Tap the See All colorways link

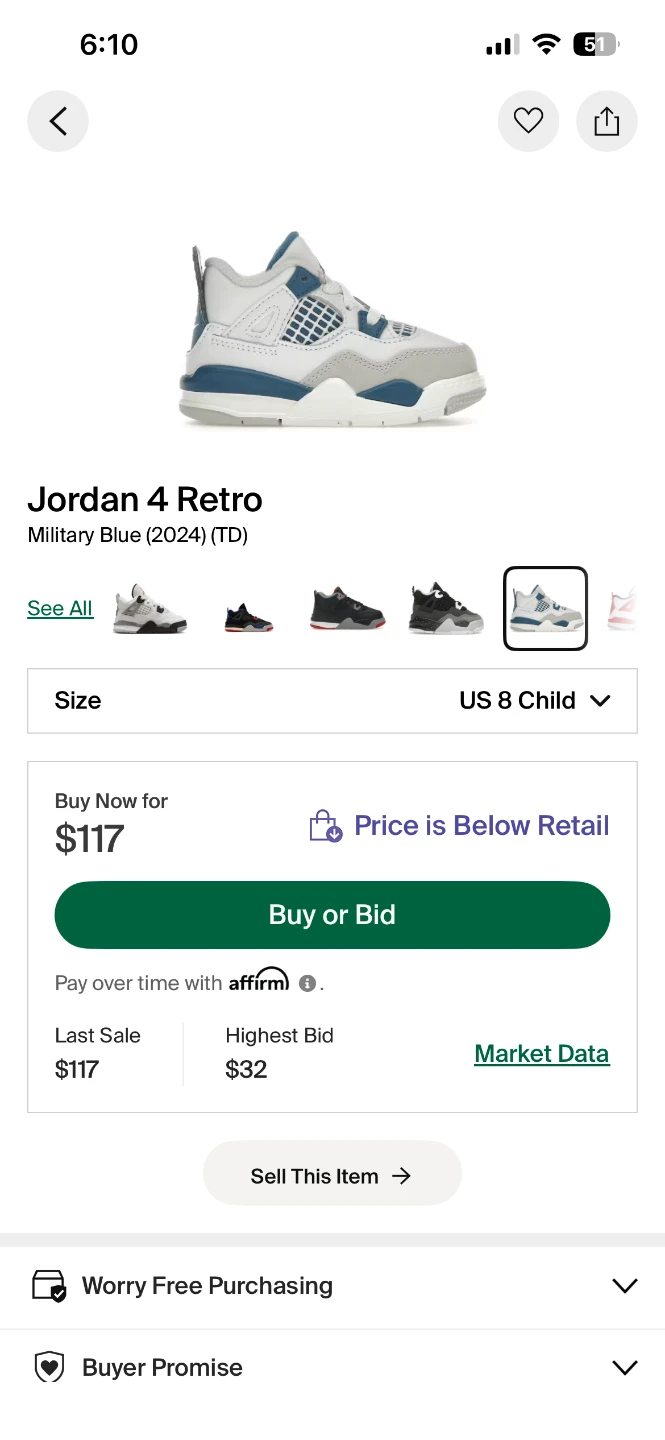[x=60, y=608]
